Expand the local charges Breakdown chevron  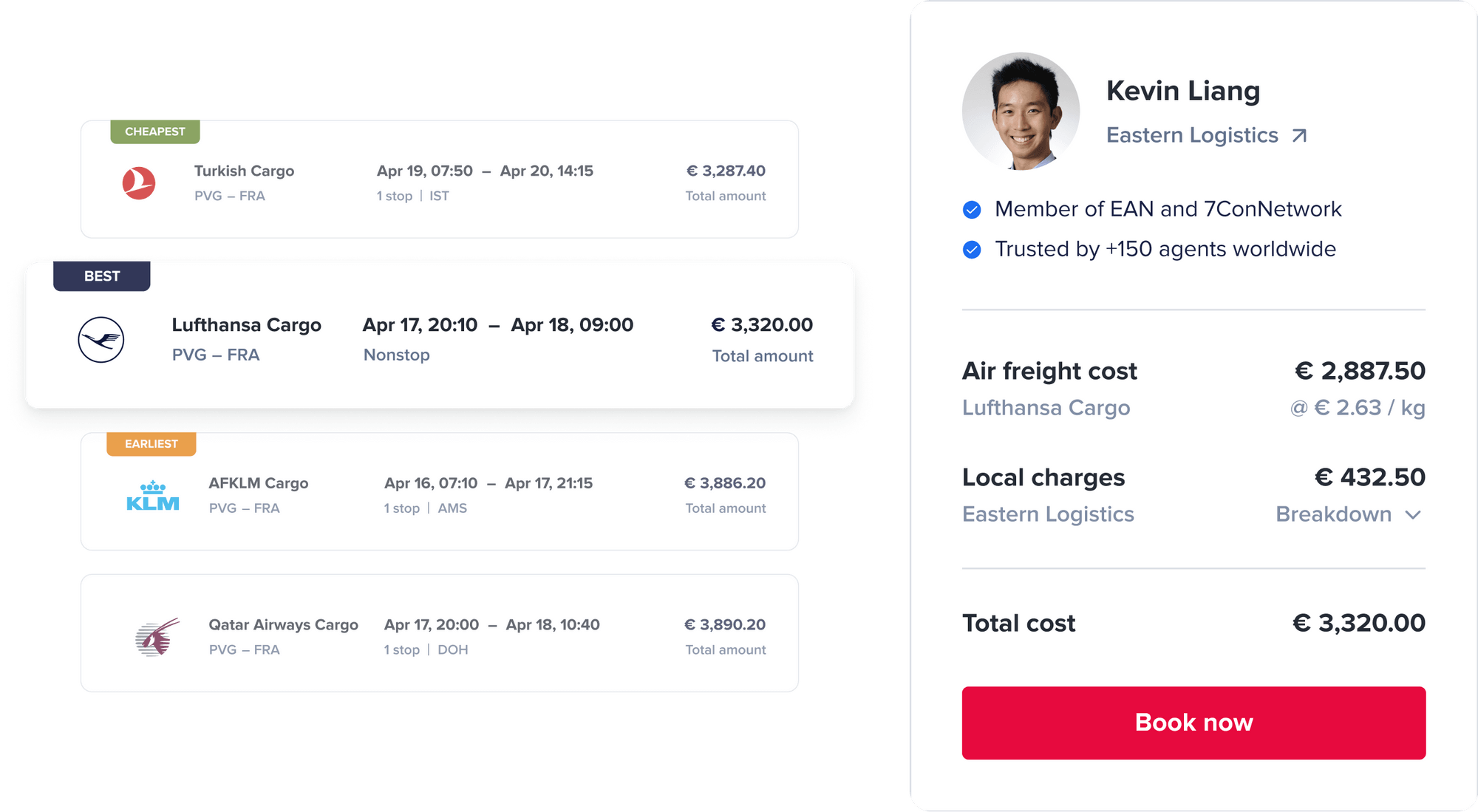coord(1413,515)
